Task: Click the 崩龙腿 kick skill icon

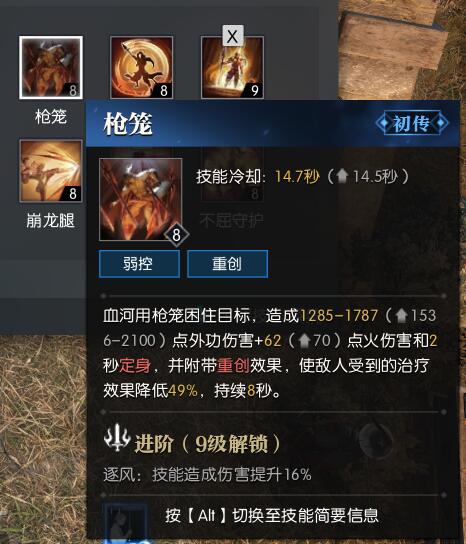Action: coord(51,171)
